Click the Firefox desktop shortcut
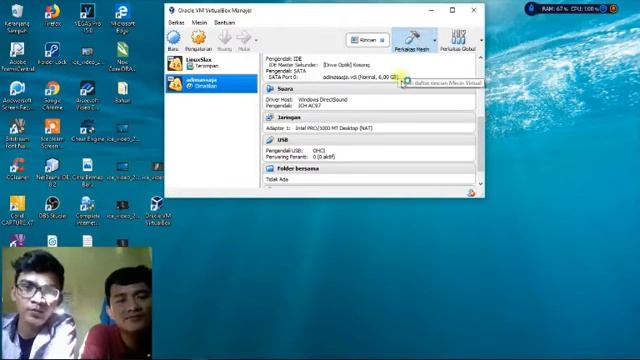Viewport: 640px width, 360px height. (52, 16)
